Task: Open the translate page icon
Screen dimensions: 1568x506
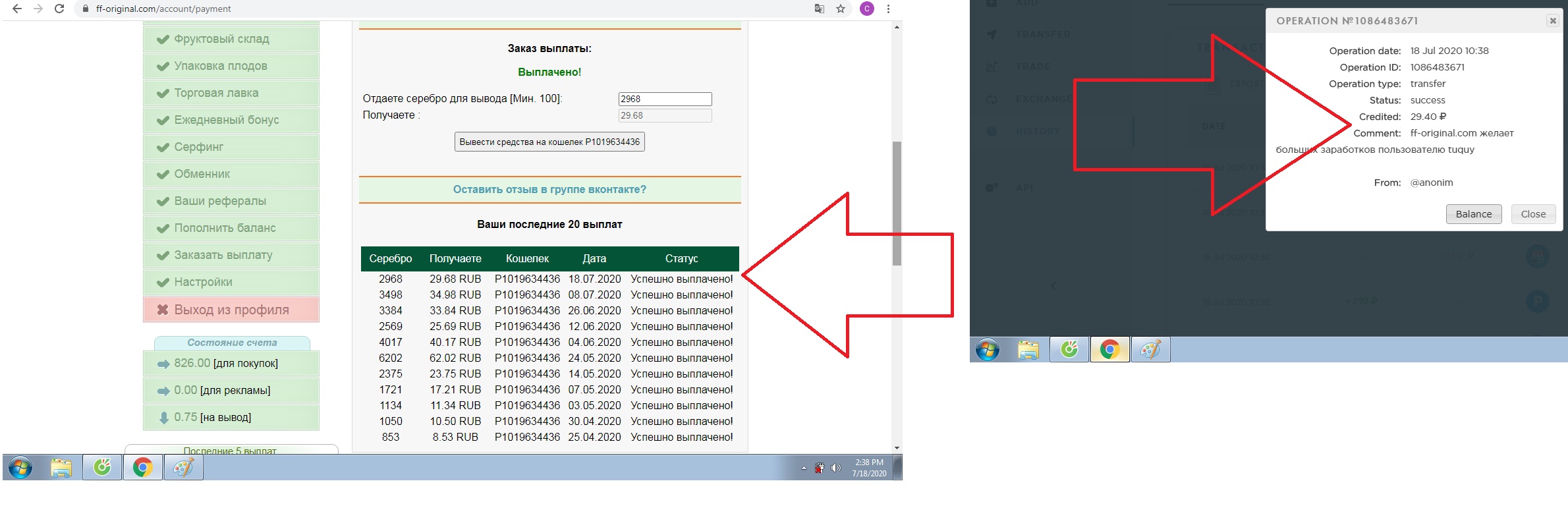Action: (x=819, y=9)
